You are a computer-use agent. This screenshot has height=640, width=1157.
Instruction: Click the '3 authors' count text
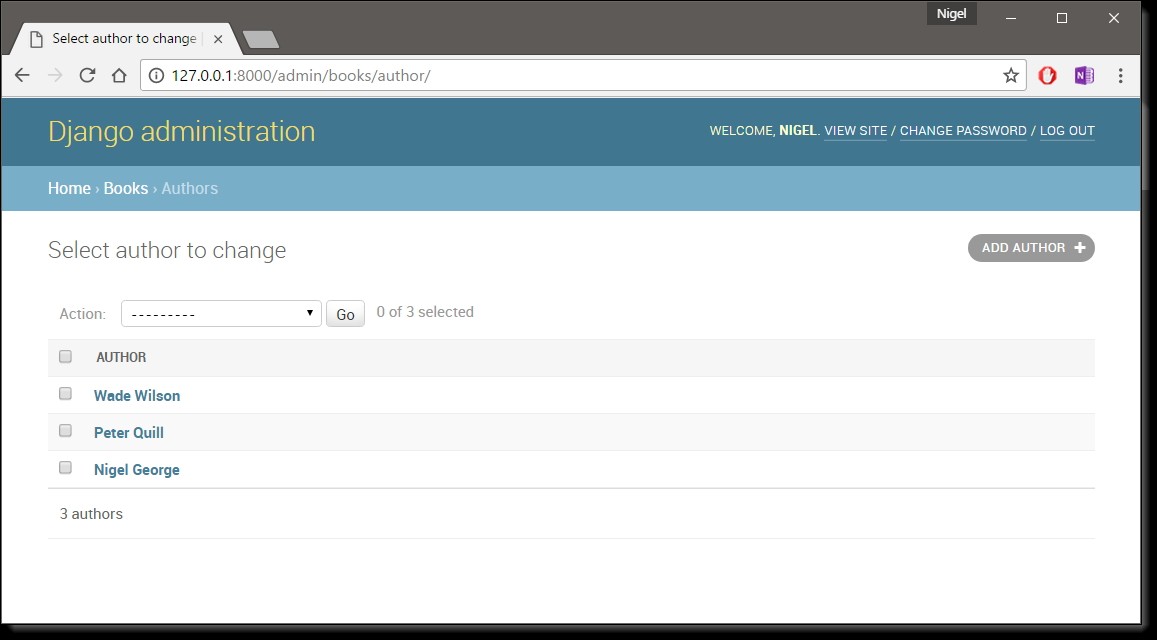pos(91,514)
